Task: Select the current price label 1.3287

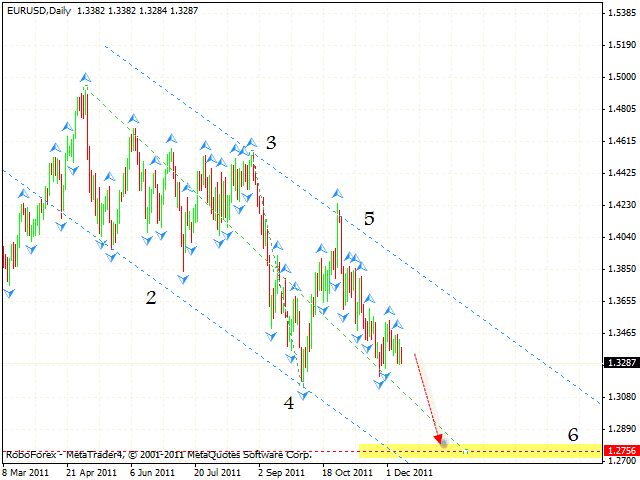Action: (622, 362)
